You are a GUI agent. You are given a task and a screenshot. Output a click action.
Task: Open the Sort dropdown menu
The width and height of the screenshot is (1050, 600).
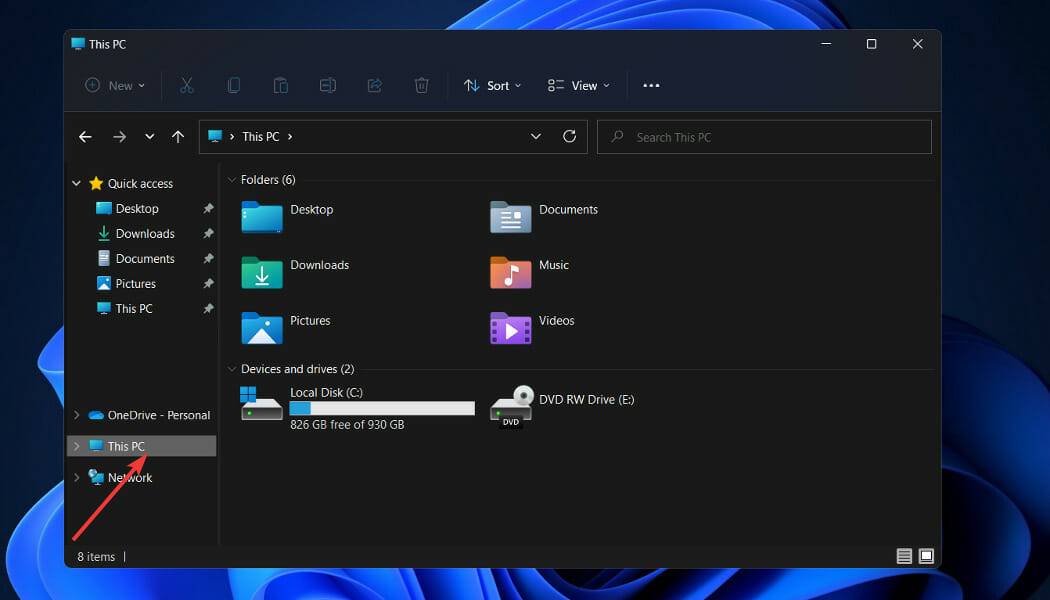point(493,86)
